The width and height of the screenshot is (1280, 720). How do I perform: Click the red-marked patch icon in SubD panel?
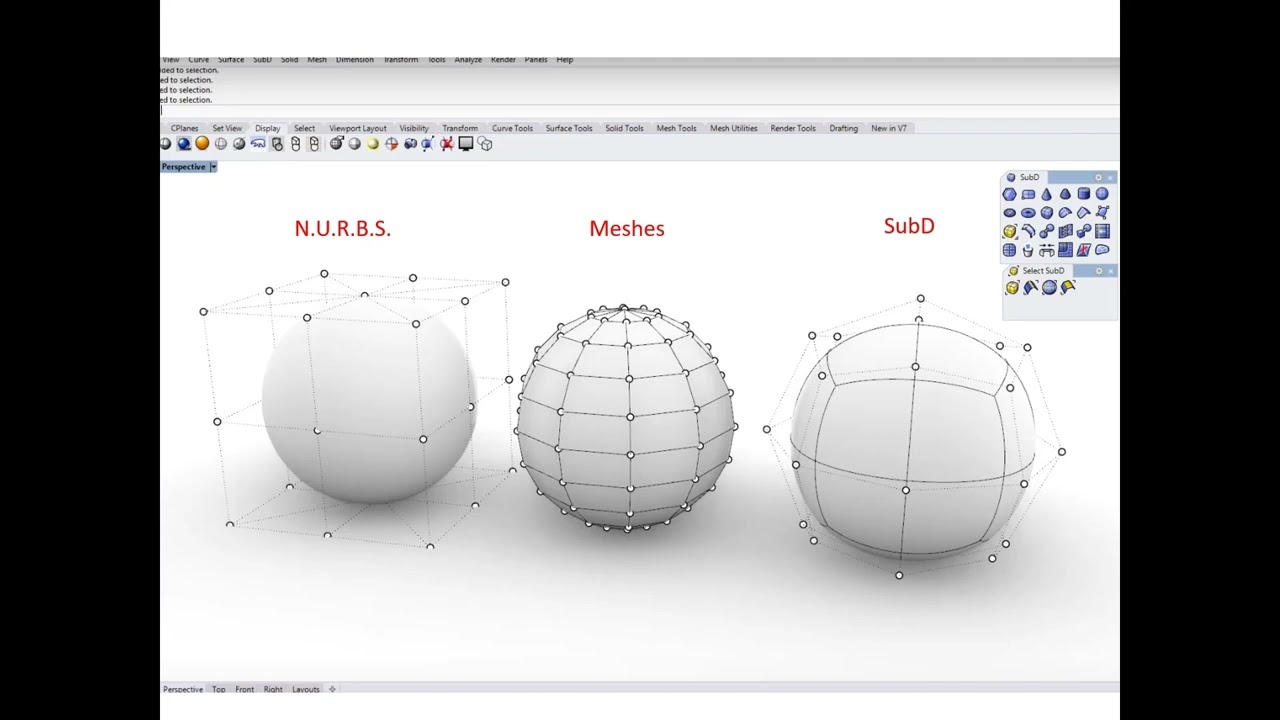click(1083, 250)
